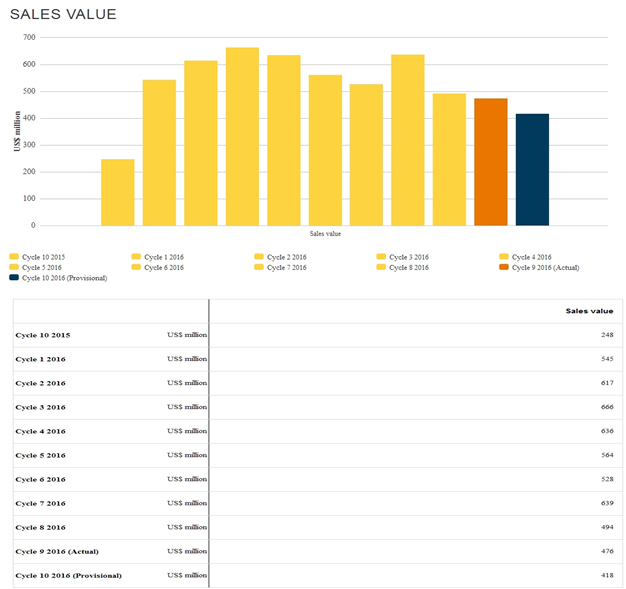
Task: Toggle Cycle 6 2016 legend entry
Action: pos(158,267)
